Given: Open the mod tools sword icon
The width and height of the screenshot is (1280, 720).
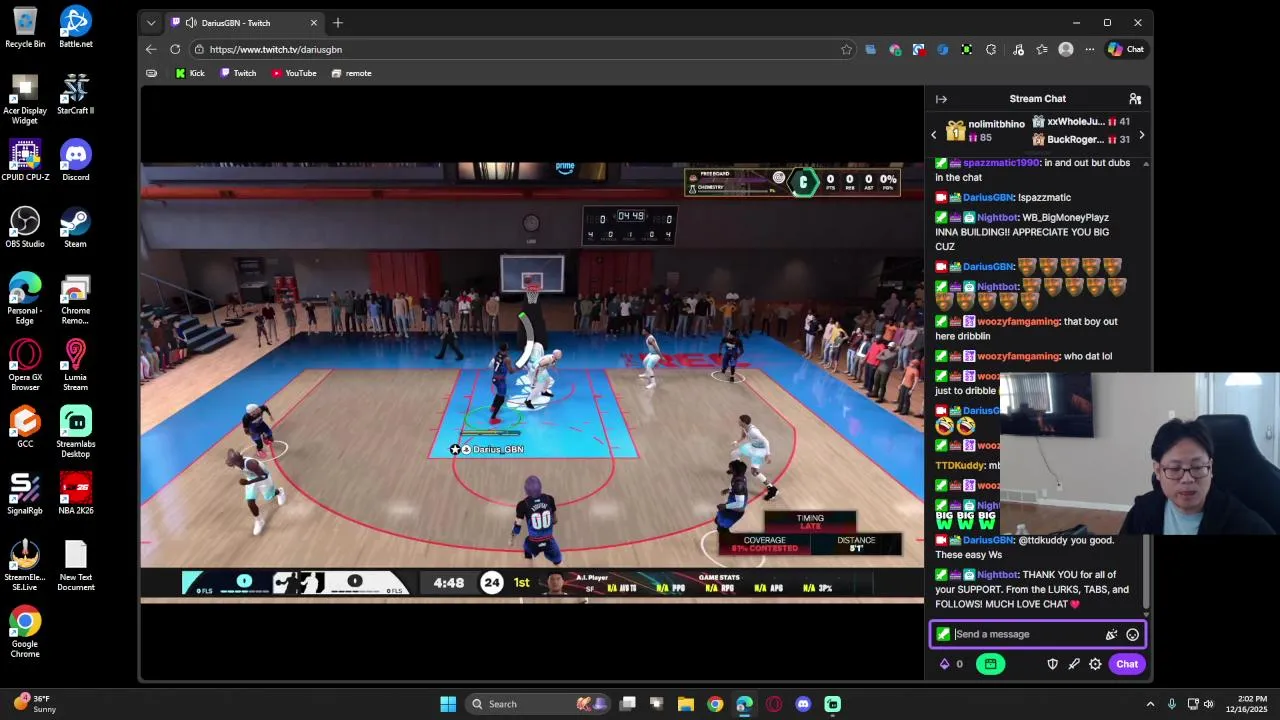Looking at the screenshot, I should pyautogui.click(x=1074, y=664).
